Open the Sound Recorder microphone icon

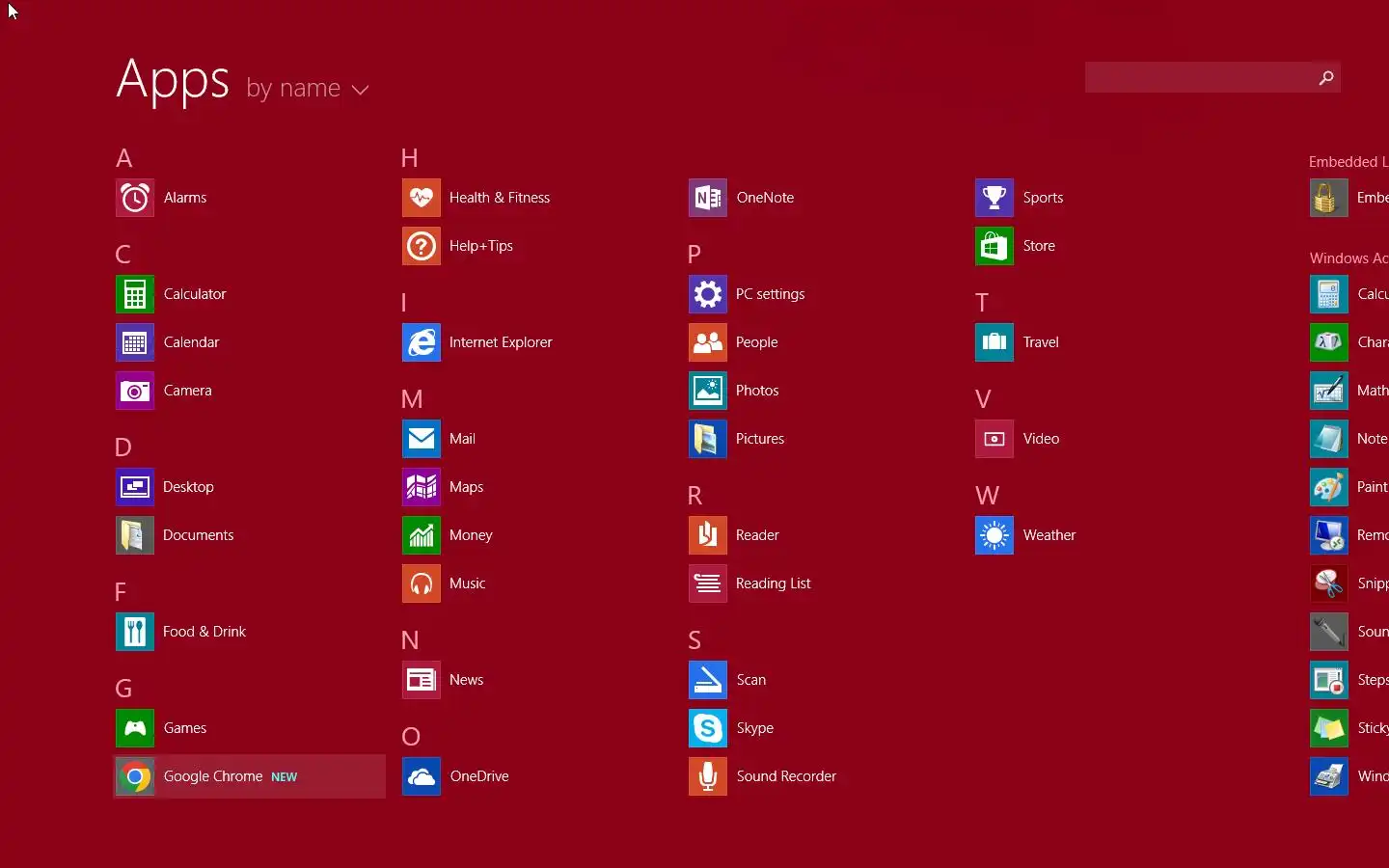[708, 776]
